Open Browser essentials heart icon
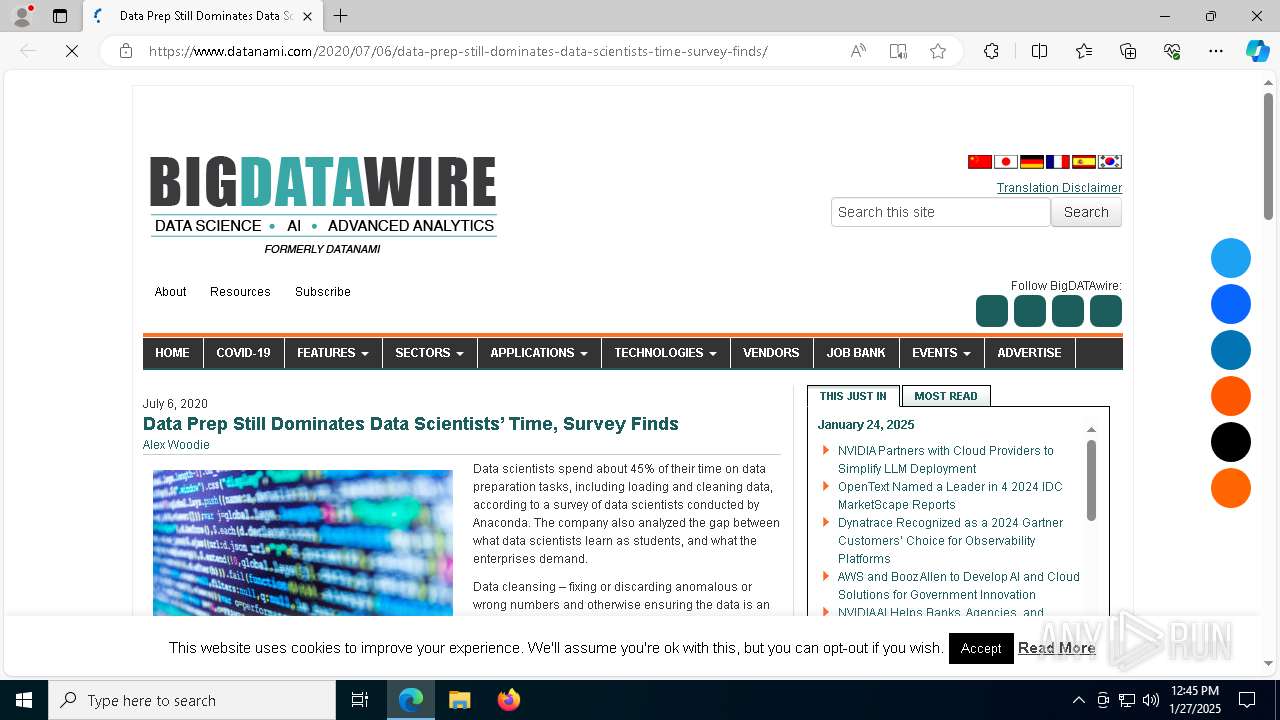 [x=1172, y=51]
